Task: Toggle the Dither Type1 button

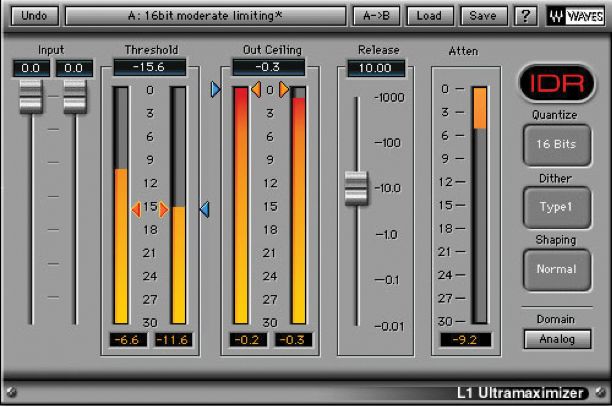Action: click(x=557, y=207)
